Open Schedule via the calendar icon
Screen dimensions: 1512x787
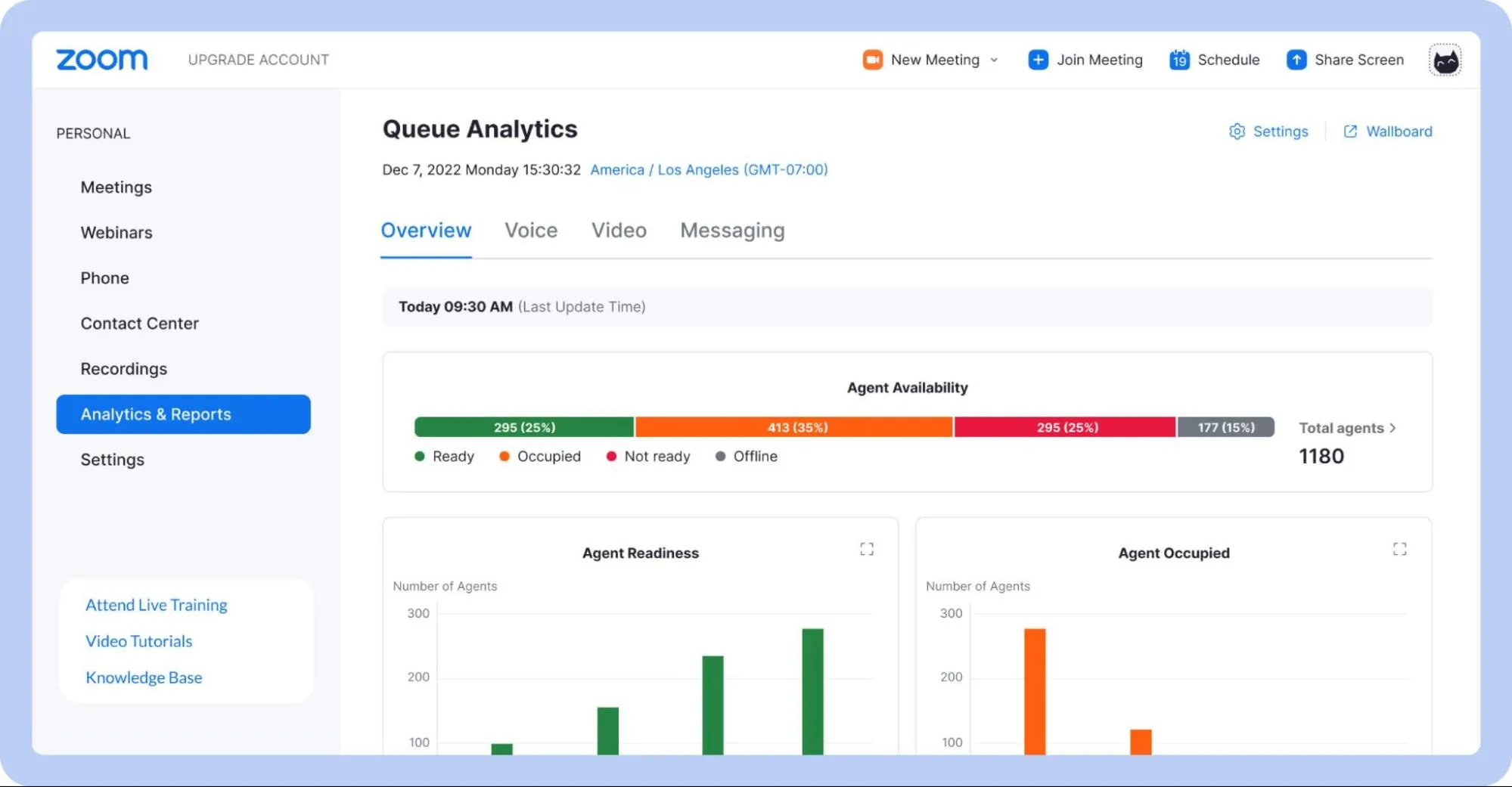tap(1178, 60)
